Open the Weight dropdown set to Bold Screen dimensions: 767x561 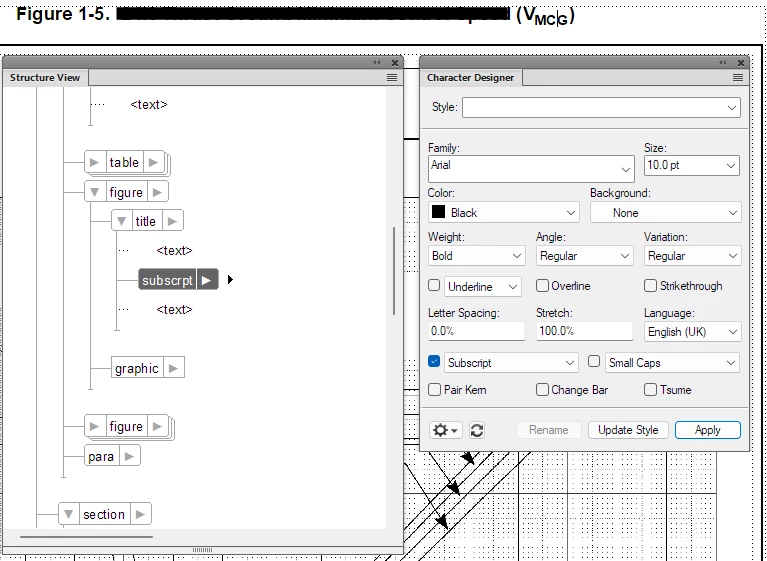point(476,256)
